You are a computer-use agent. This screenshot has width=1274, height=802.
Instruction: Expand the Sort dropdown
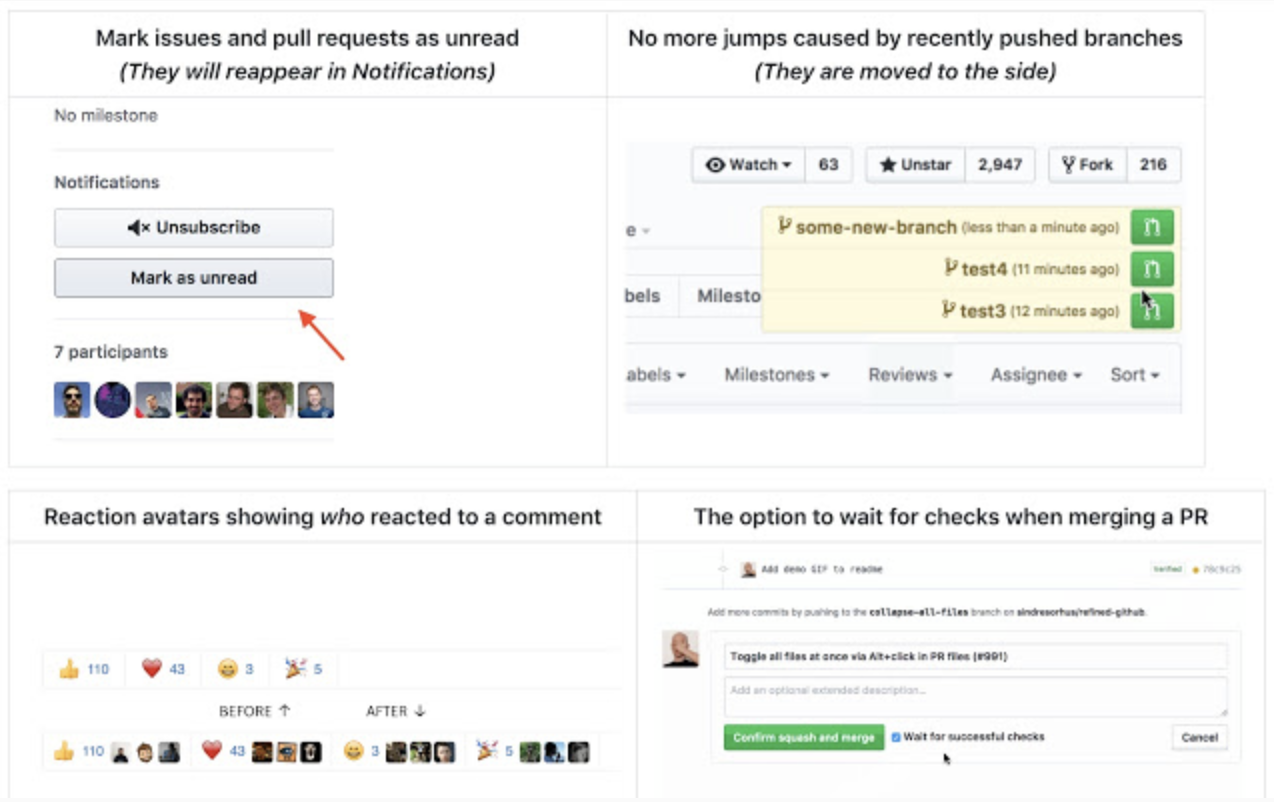coord(1135,374)
